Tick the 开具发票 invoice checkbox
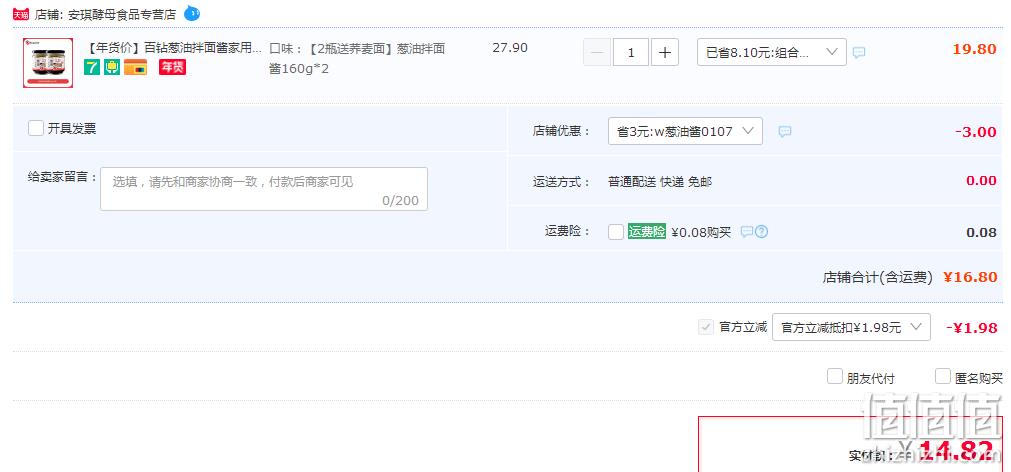The width and height of the screenshot is (1011, 472). point(36,128)
